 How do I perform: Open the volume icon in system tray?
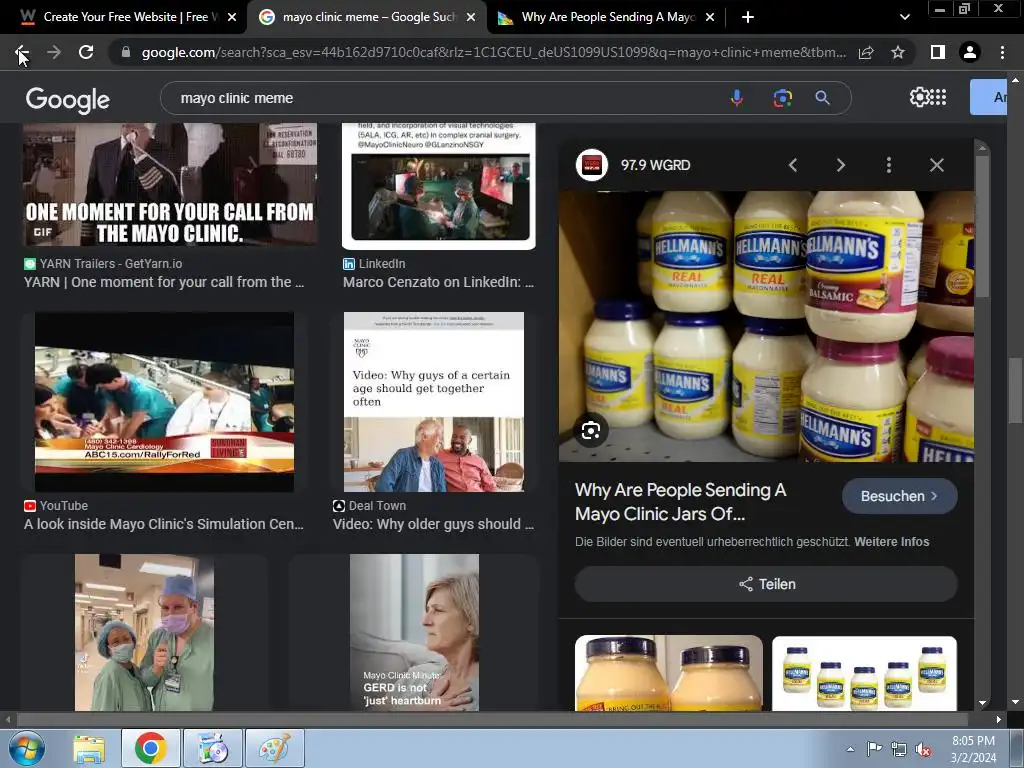[x=923, y=750]
